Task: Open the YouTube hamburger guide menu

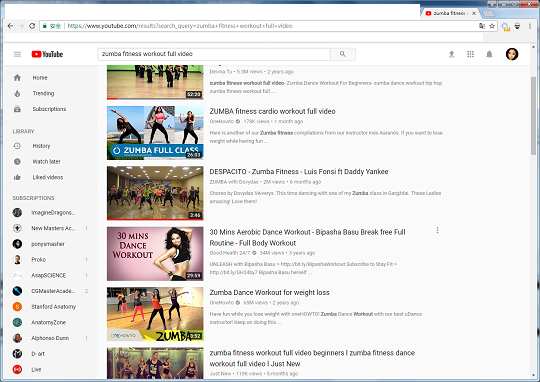Action: 17,54
